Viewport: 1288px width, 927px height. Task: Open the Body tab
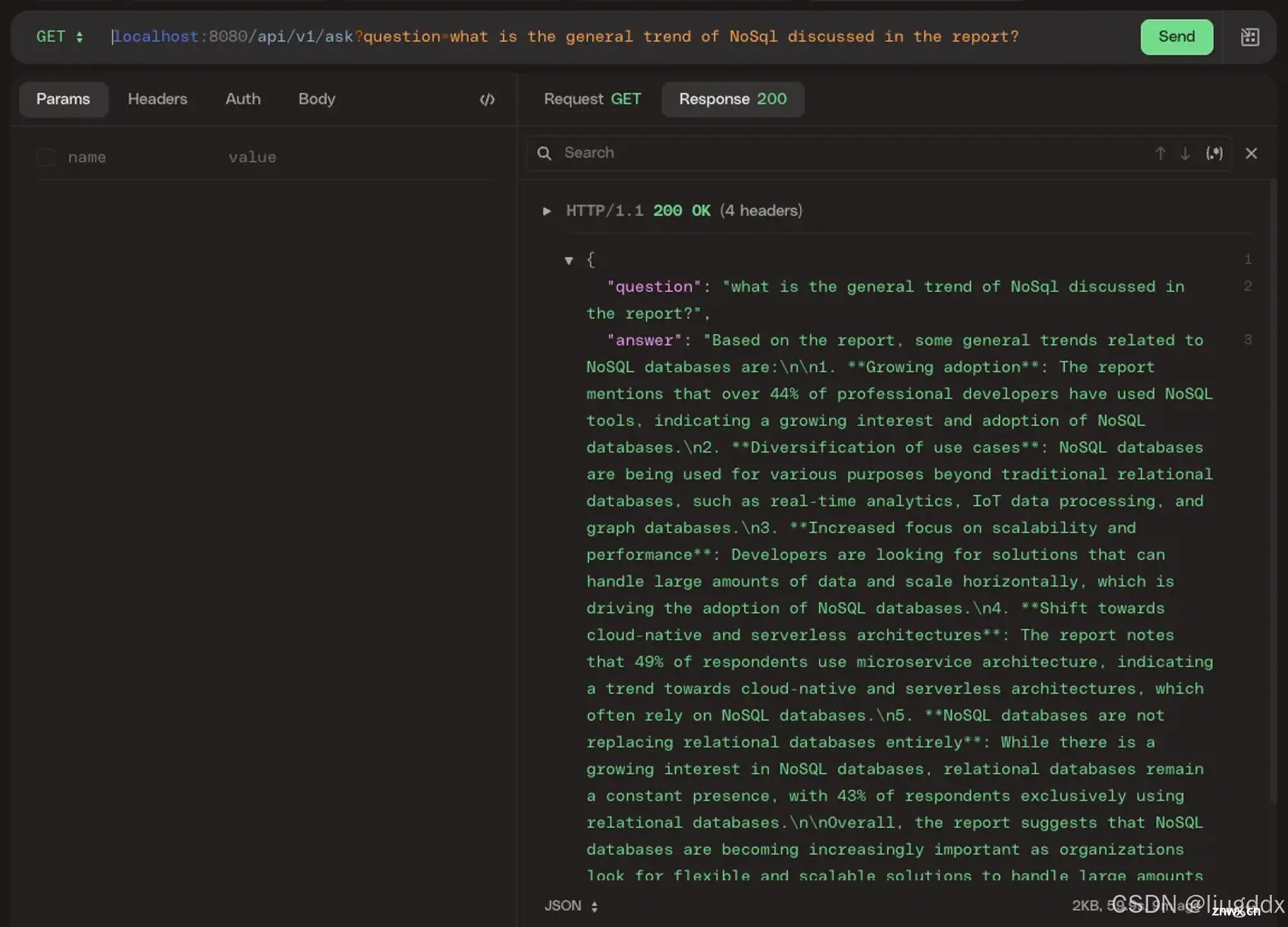(x=316, y=99)
